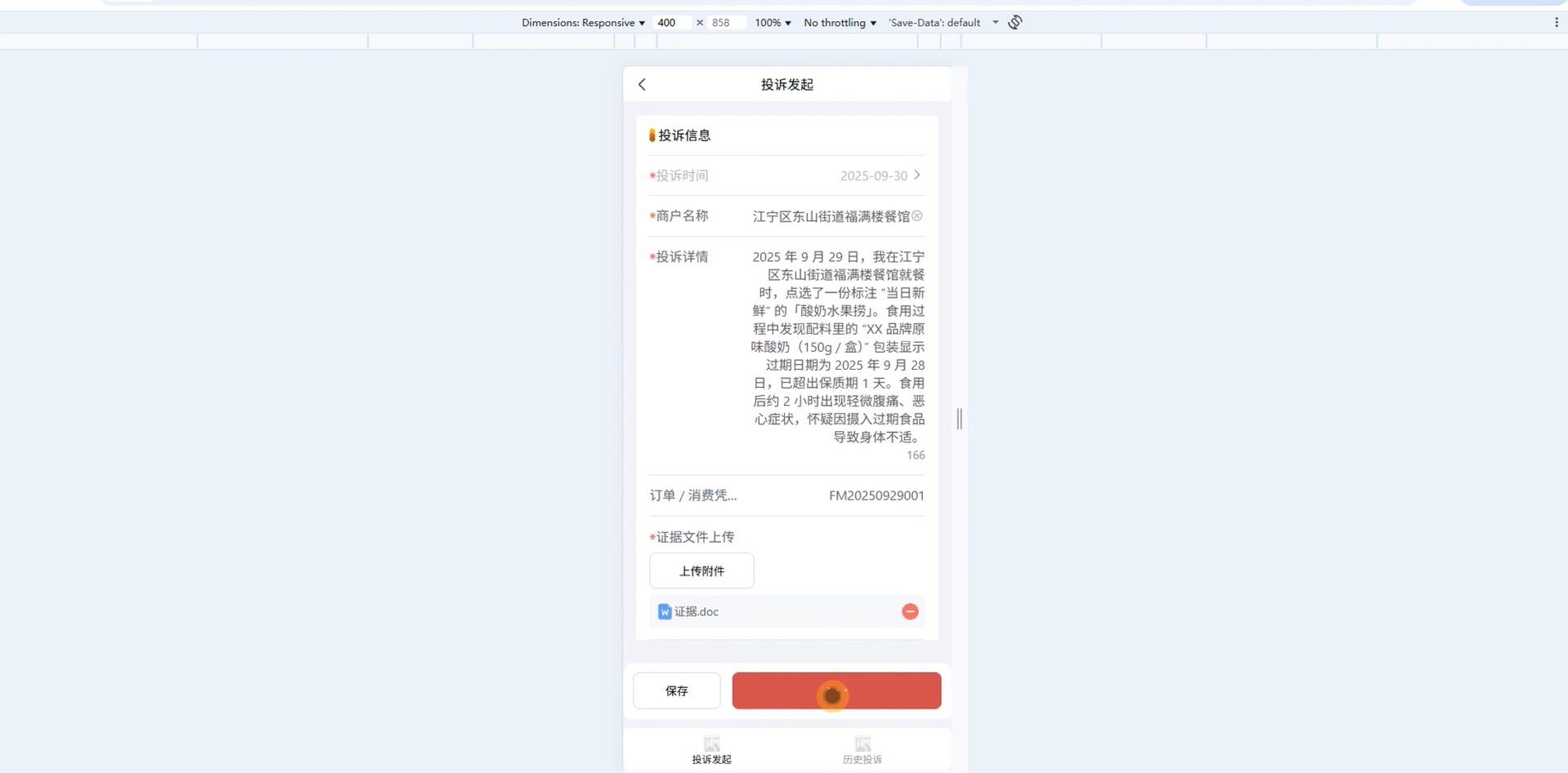Go back using the header arrow
This screenshot has width=1568, height=773.
(642, 85)
